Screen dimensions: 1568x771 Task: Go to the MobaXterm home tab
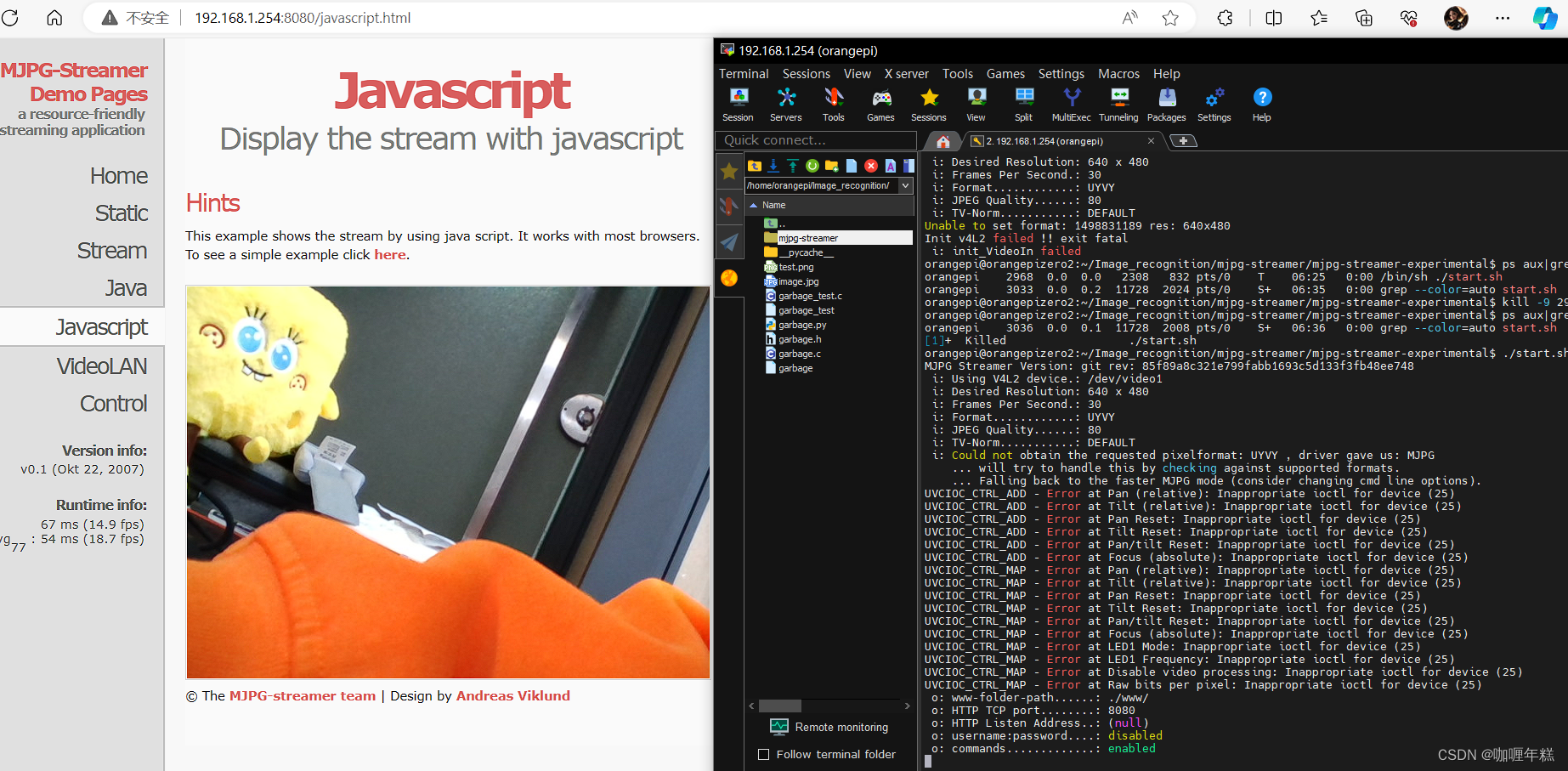(x=943, y=141)
